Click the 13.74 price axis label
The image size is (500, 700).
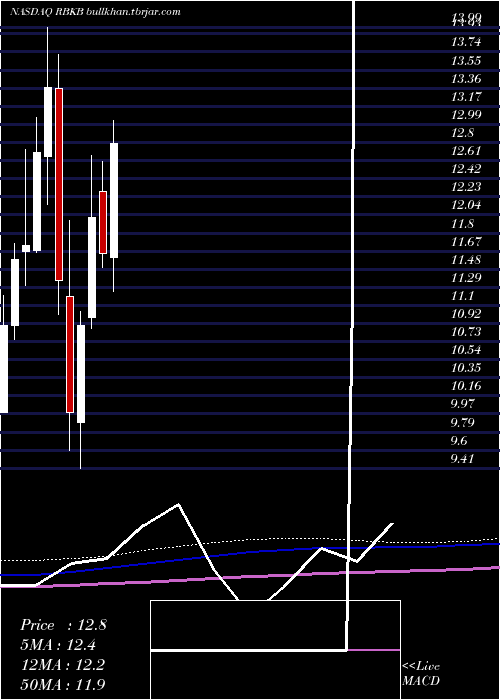[x=466, y=42]
